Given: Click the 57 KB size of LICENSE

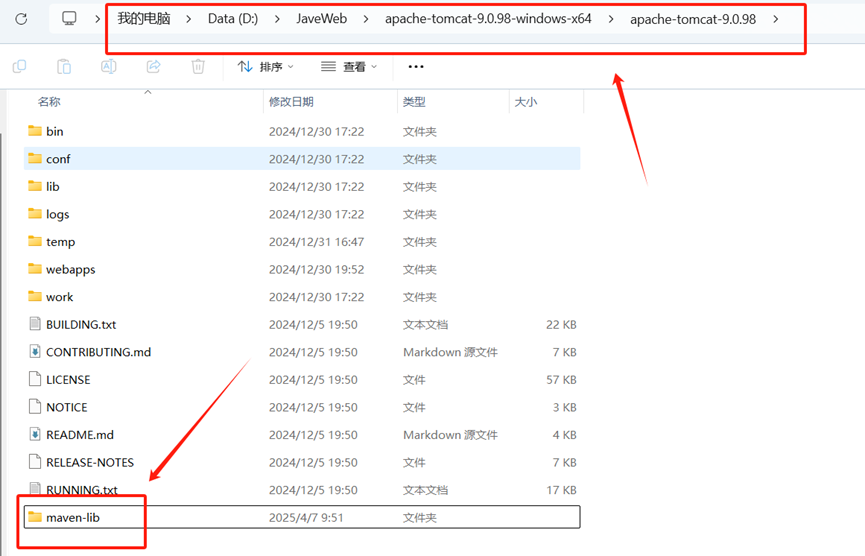Looking at the screenshot, I should [561, 379].
